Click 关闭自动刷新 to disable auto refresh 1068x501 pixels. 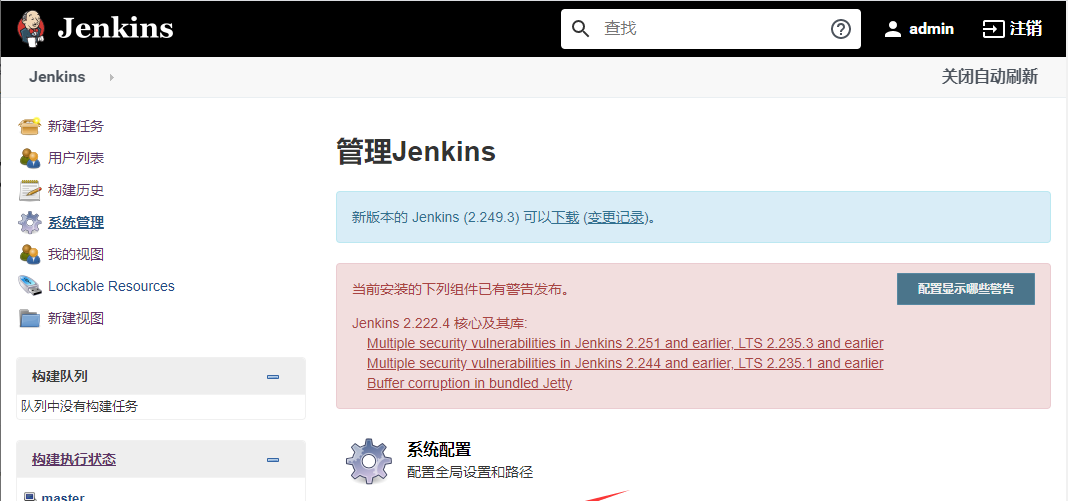pos(989,76)
